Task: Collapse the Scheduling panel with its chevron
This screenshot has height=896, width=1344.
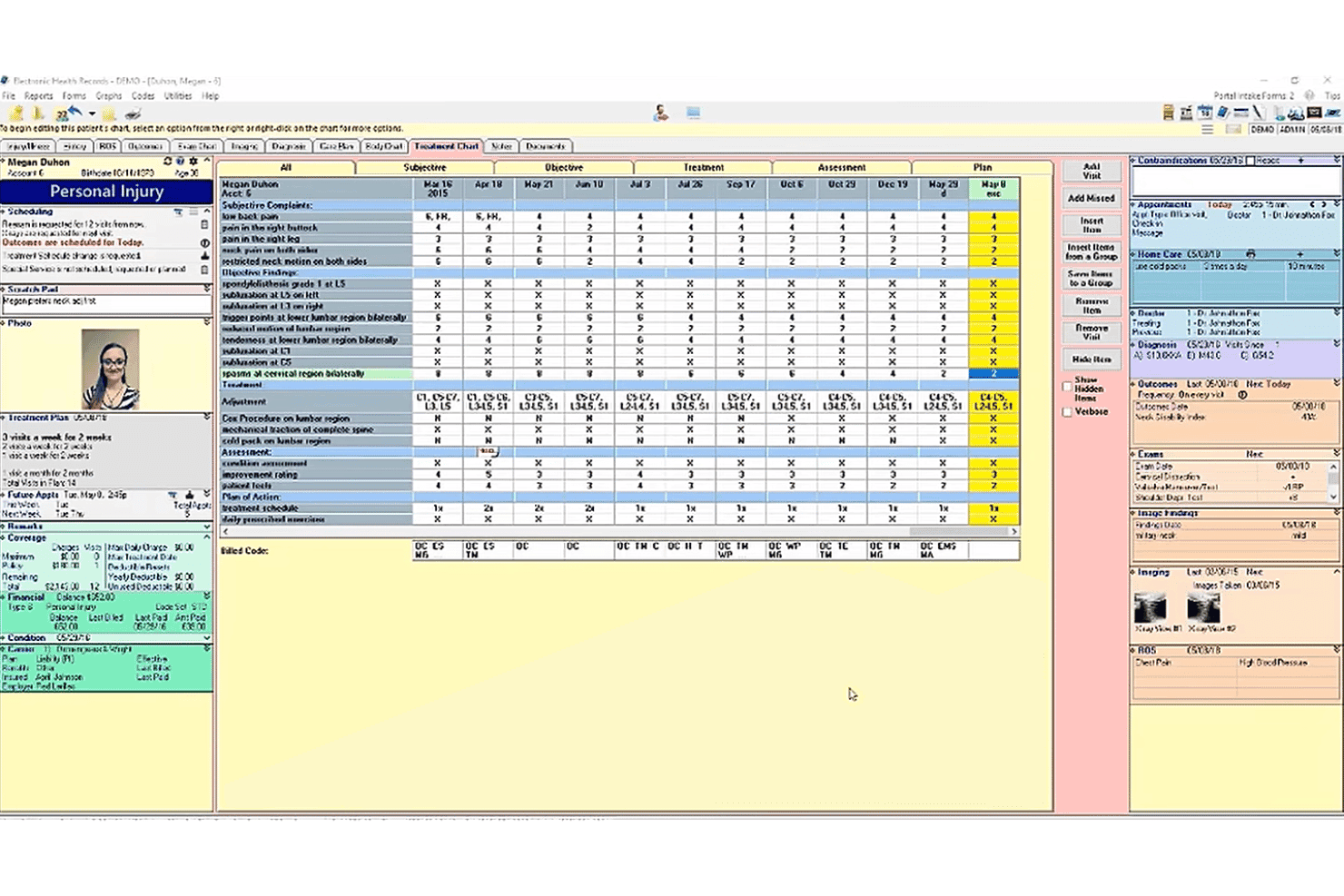Action: pos(206,212)
